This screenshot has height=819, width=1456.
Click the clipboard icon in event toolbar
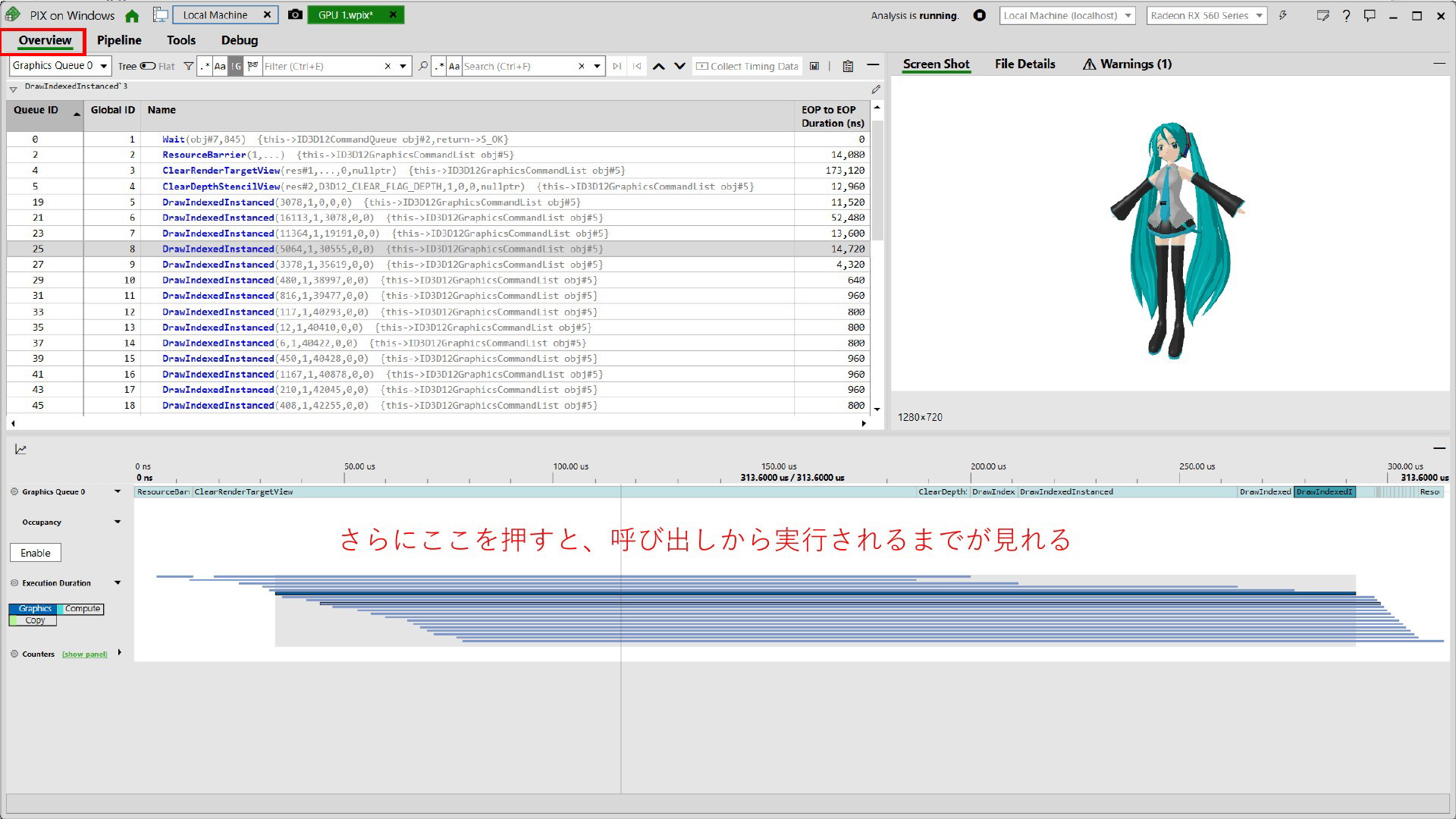coord(848,67)
